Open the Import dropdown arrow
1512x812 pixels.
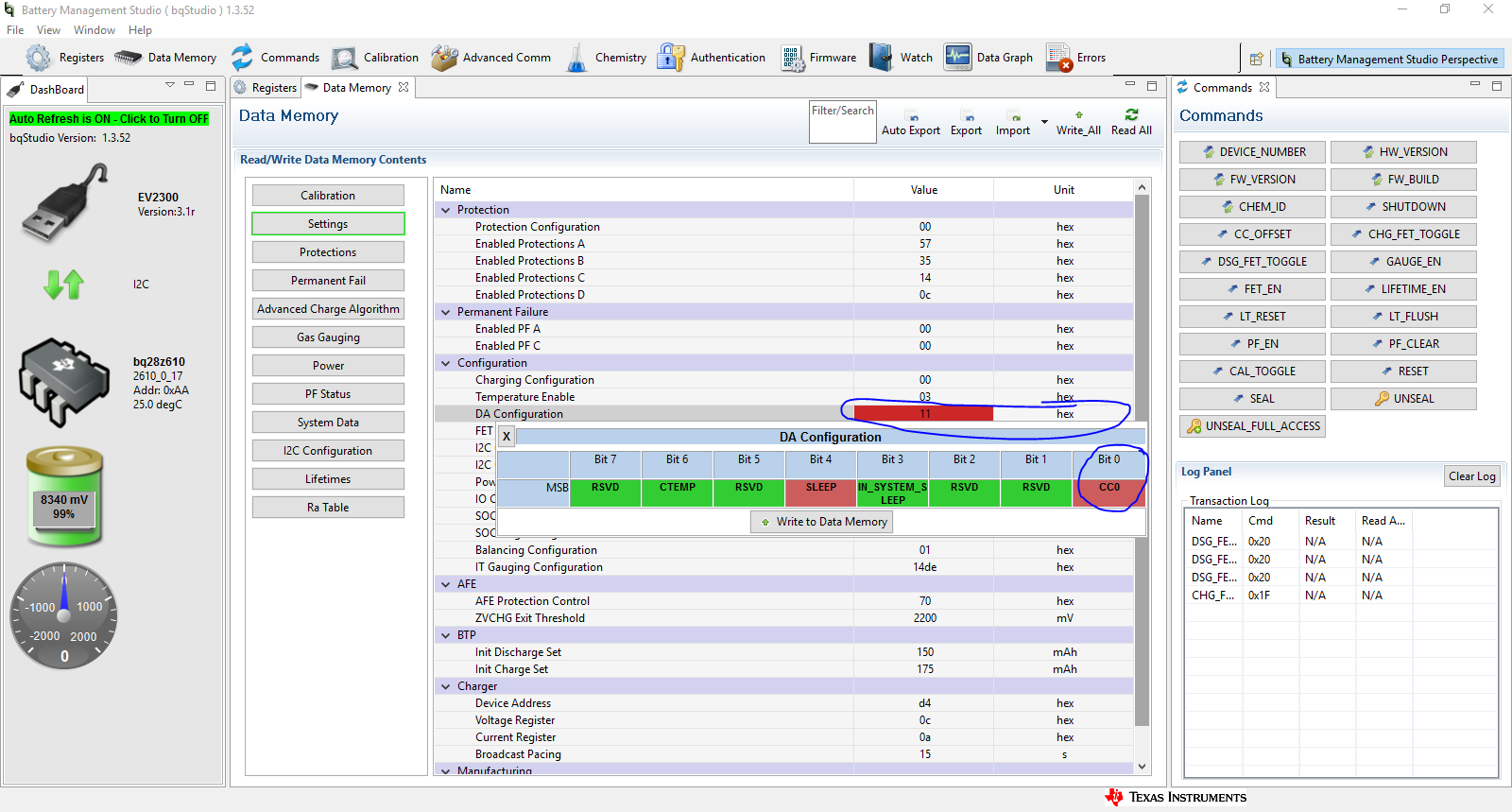click(1044, 122)
